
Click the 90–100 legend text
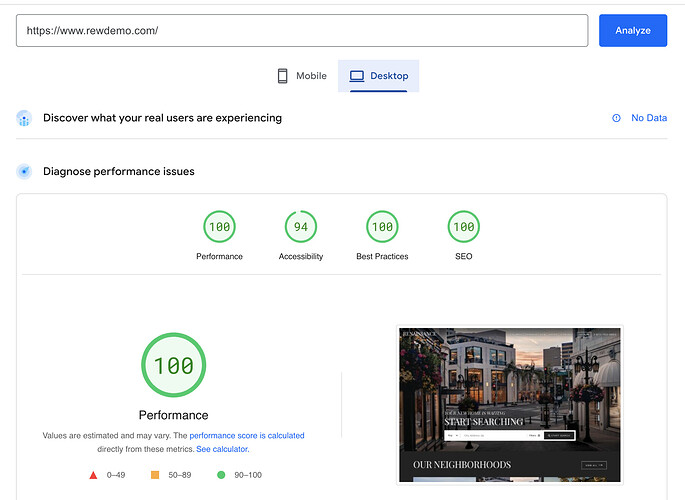248,475
